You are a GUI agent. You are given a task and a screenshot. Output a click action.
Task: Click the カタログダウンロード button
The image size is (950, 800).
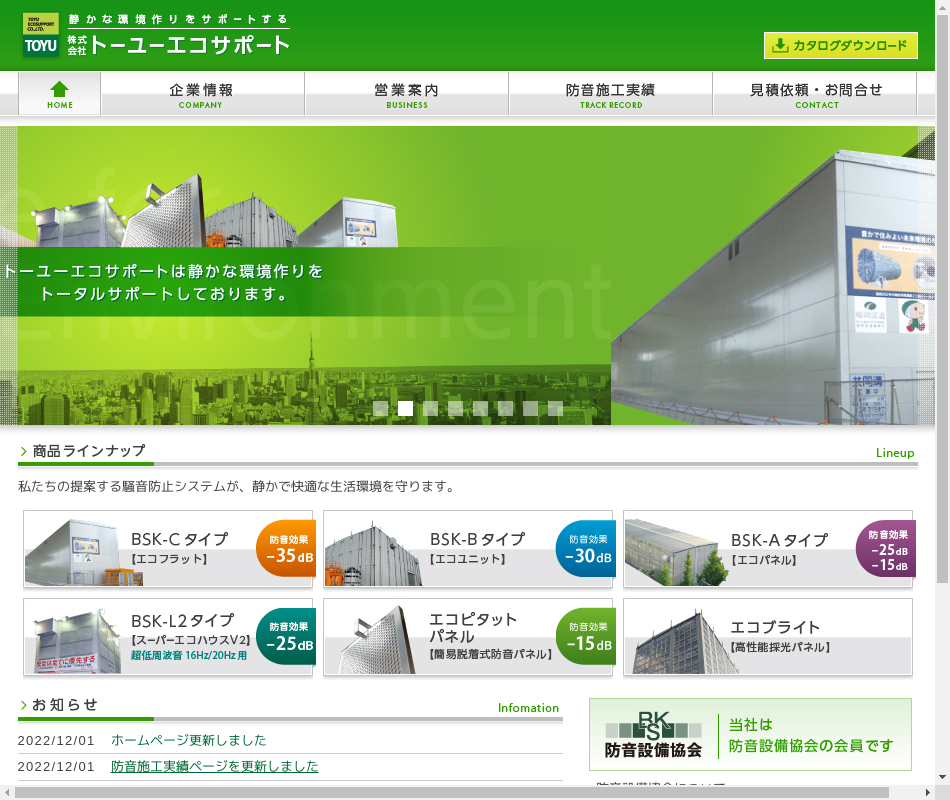(x=840, y=46)
